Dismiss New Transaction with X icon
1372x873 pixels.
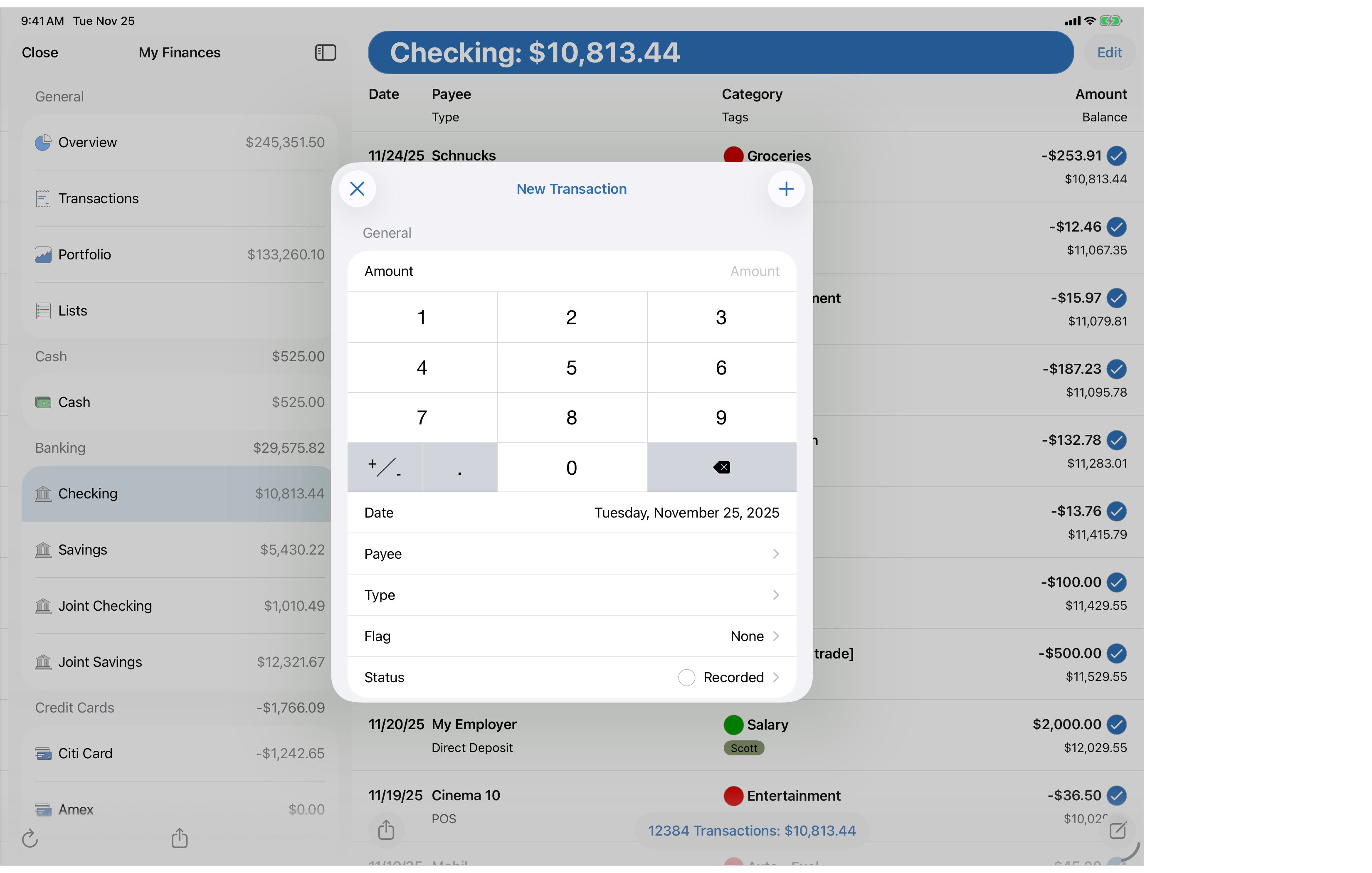click(357, 189)
